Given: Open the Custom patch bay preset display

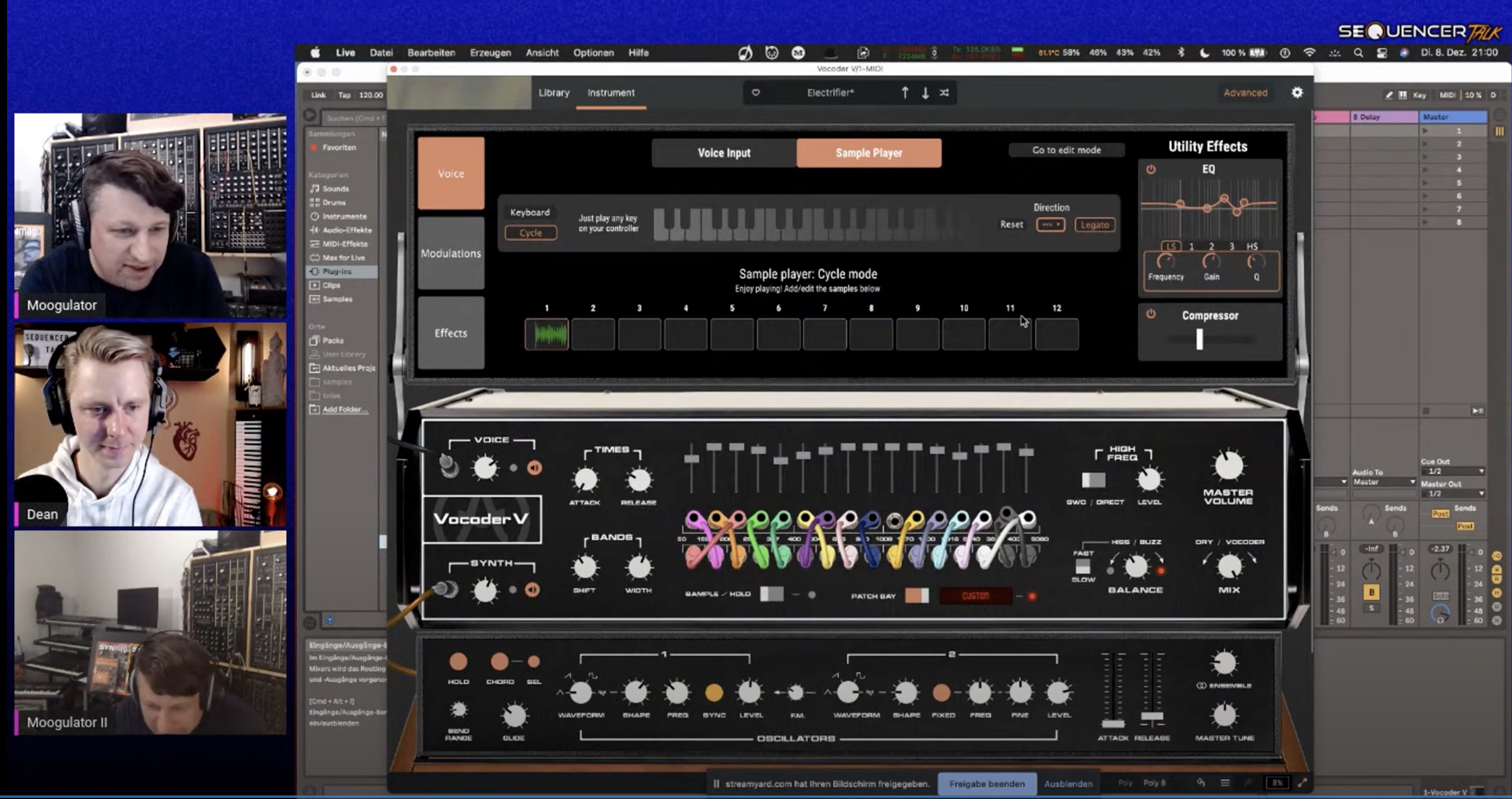Looking at the screenshot, I should pos(976,595).
